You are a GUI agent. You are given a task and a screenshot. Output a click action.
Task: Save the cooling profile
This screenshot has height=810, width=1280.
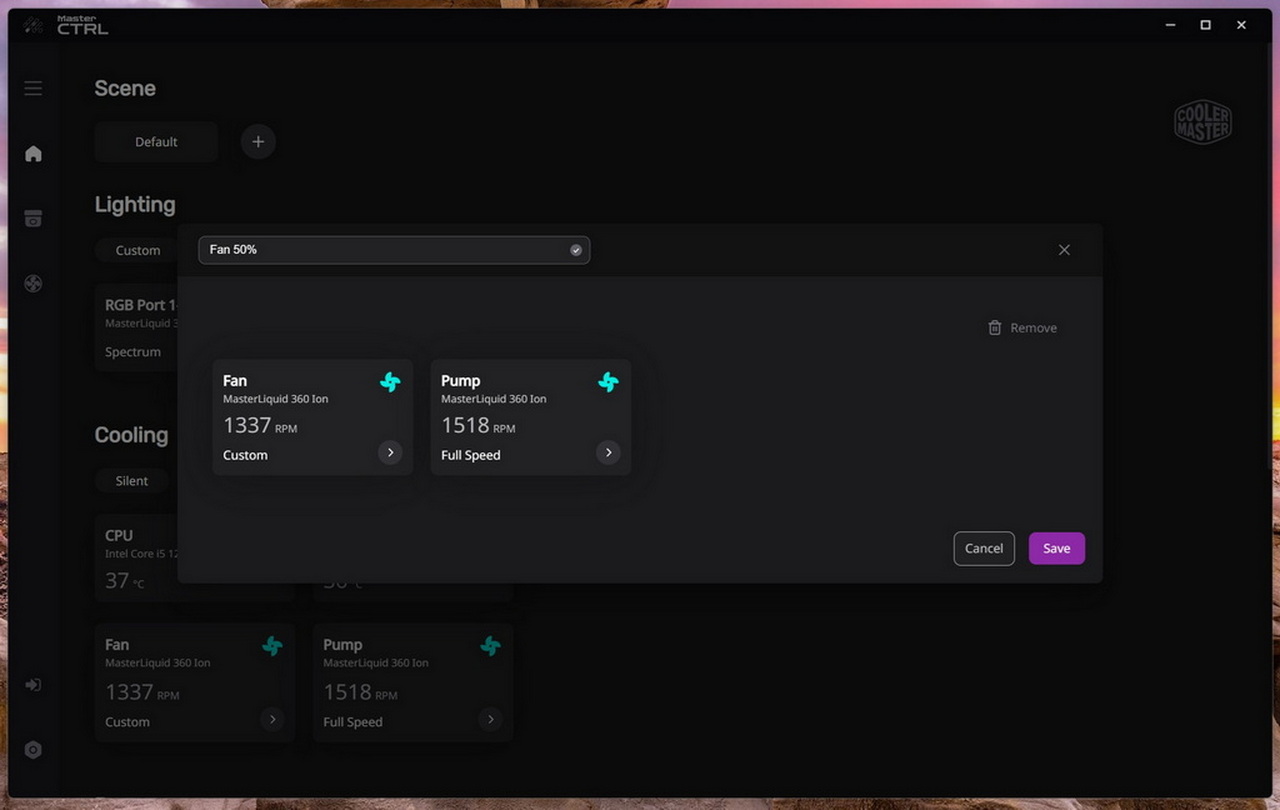click(x=1057, y=548)
